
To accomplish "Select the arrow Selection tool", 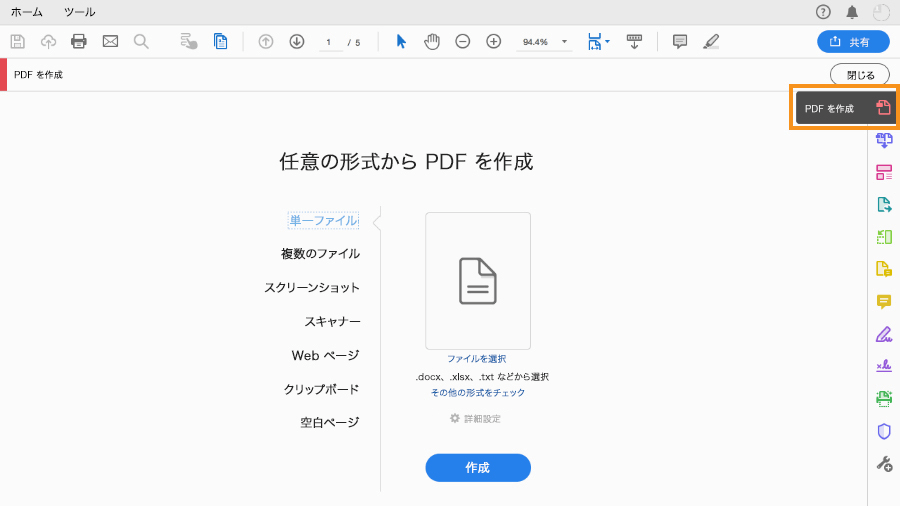I will 401,41.
